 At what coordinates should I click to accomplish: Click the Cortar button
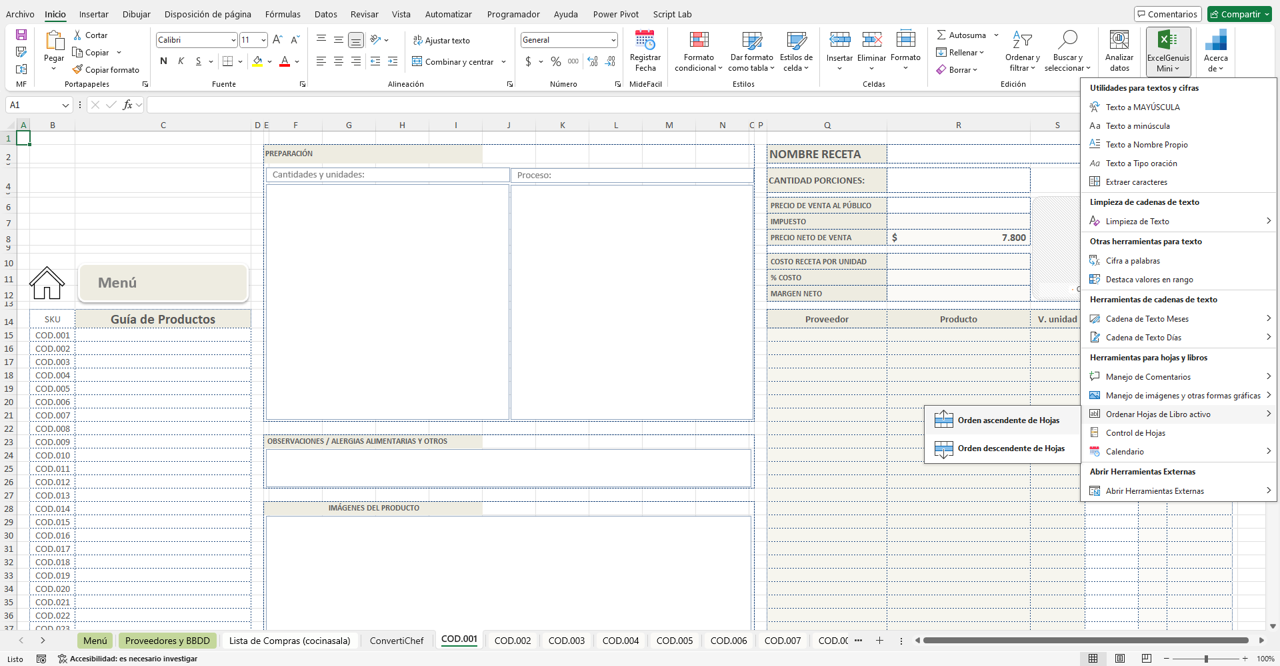(91, 35)
